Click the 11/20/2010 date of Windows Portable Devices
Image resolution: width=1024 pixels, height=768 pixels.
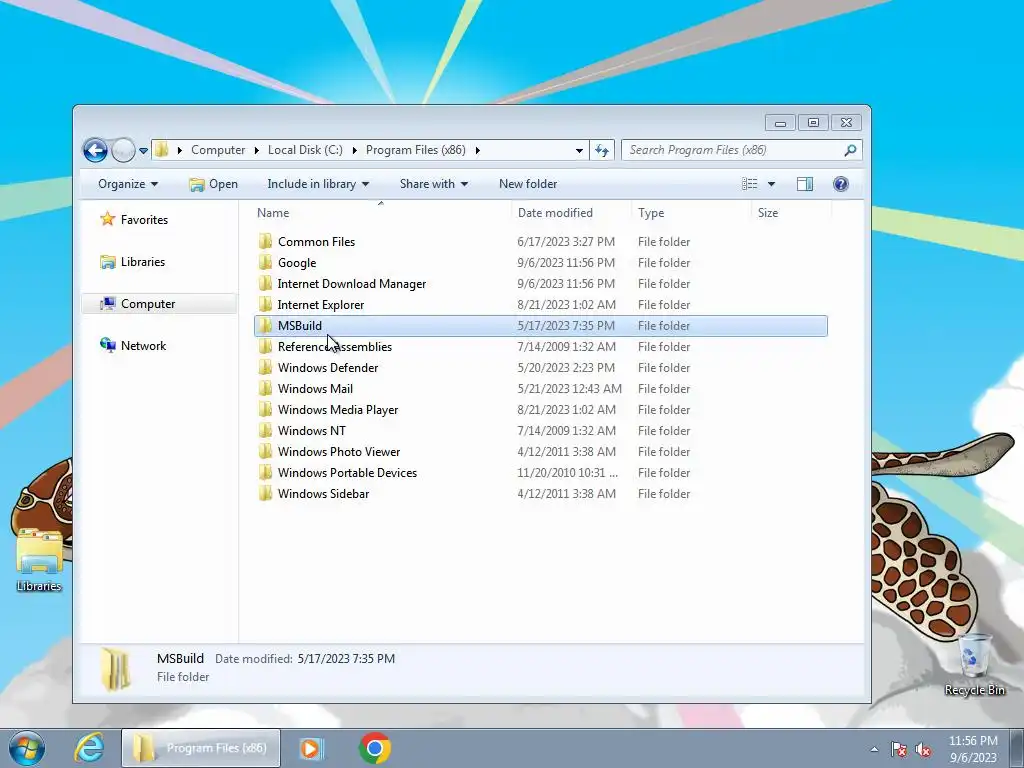(568, 473)
